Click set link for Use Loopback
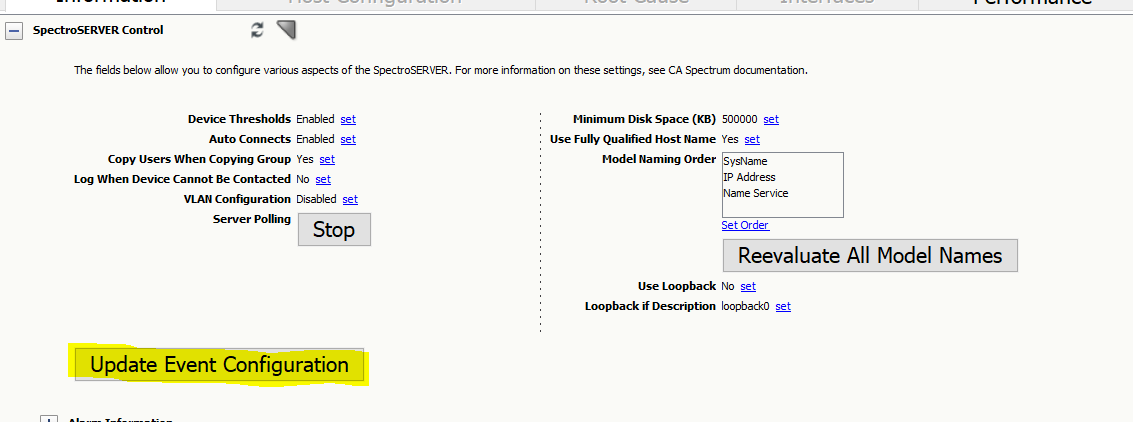Viewport: 1133px width, 422px height. (748, 287)
